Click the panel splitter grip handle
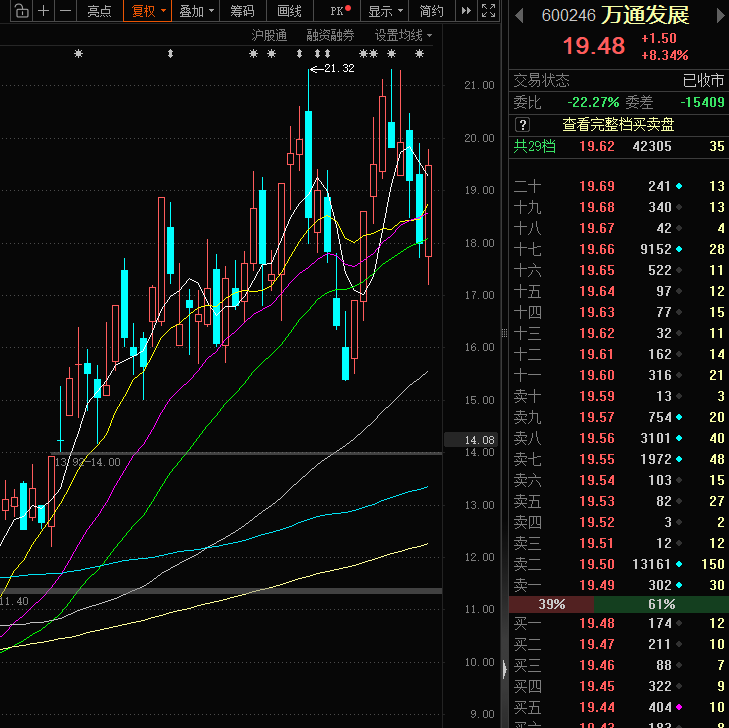Screen dimensions: 729x728 (x=504, y=333)
